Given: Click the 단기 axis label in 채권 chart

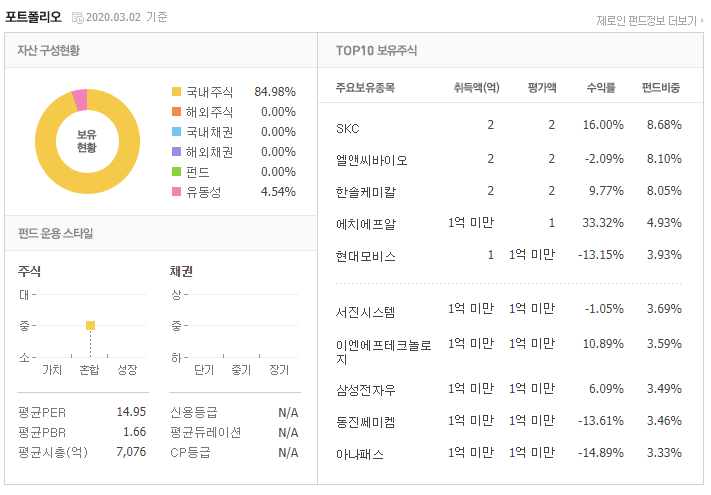Looking at the screenshot, I should [x=204, y=370].
